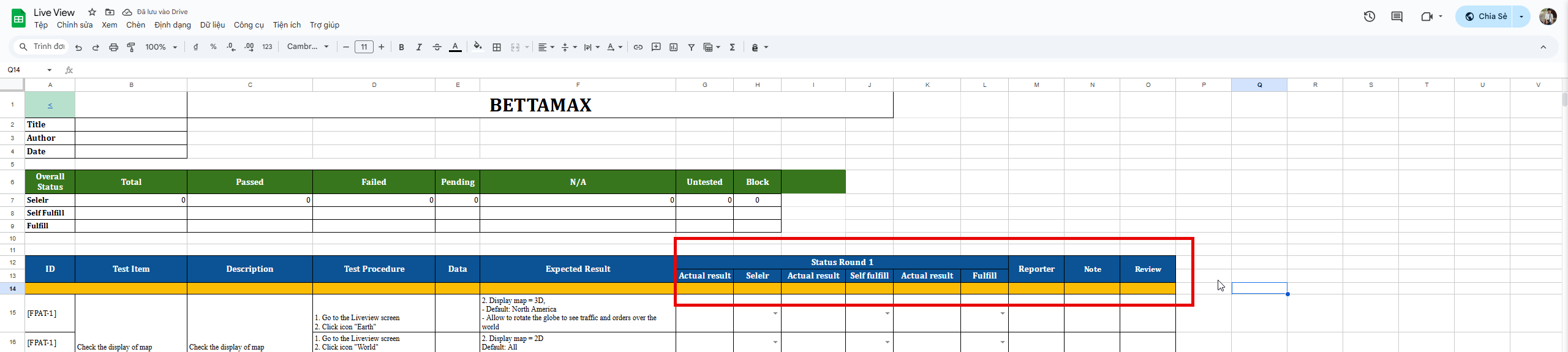
Task: Open the 100% zoom dropdown
Action: [161, 47]
